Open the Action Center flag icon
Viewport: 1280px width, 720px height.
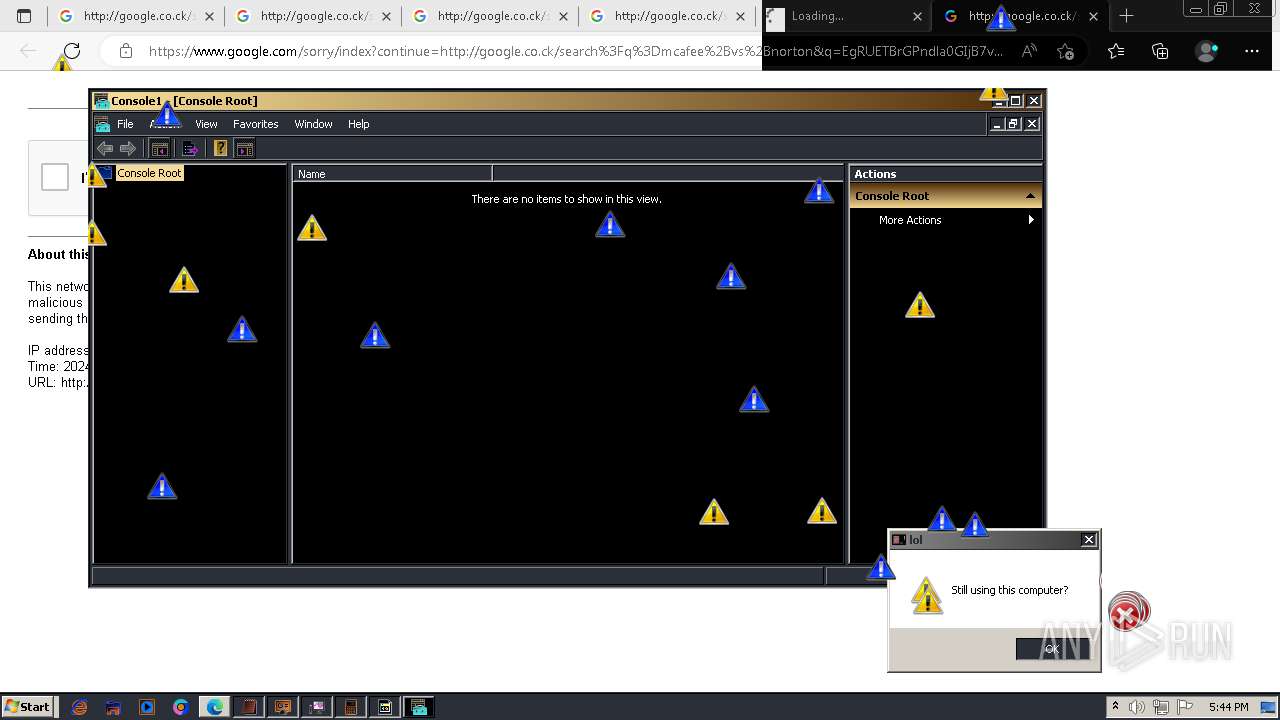[1185, 707]
